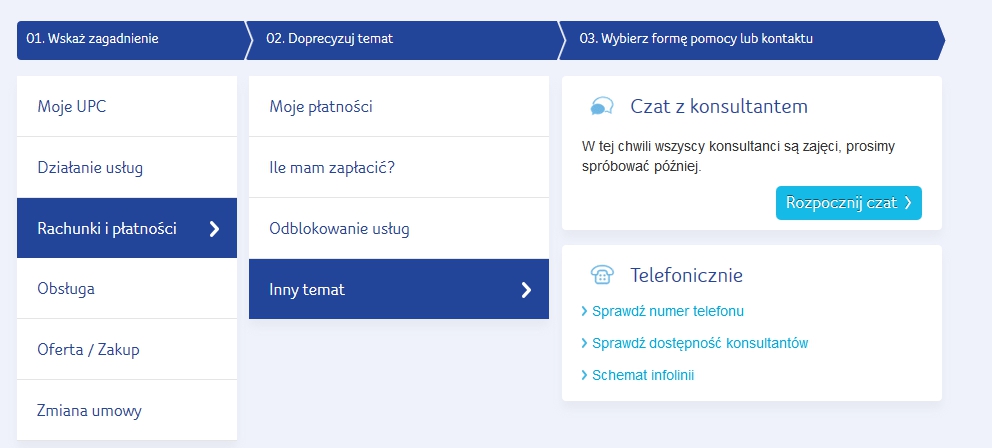Choose Moje płatności topic
Viewport: 992px width, 448px height.
320,107
